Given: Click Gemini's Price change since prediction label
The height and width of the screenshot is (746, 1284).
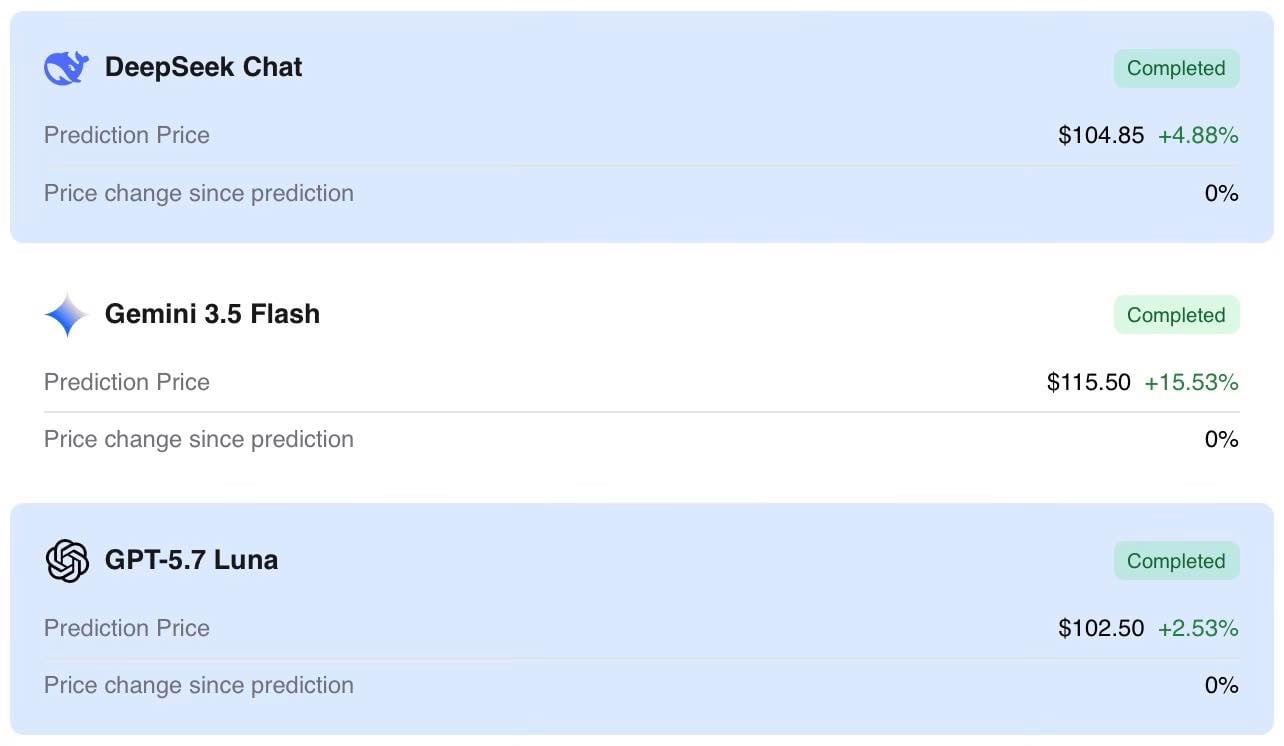Looking at the screenshot, I should tap(199, 439).
